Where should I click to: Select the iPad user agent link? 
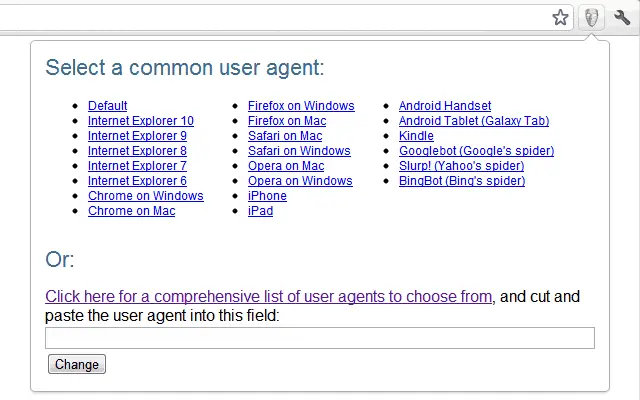coord(260,211)
